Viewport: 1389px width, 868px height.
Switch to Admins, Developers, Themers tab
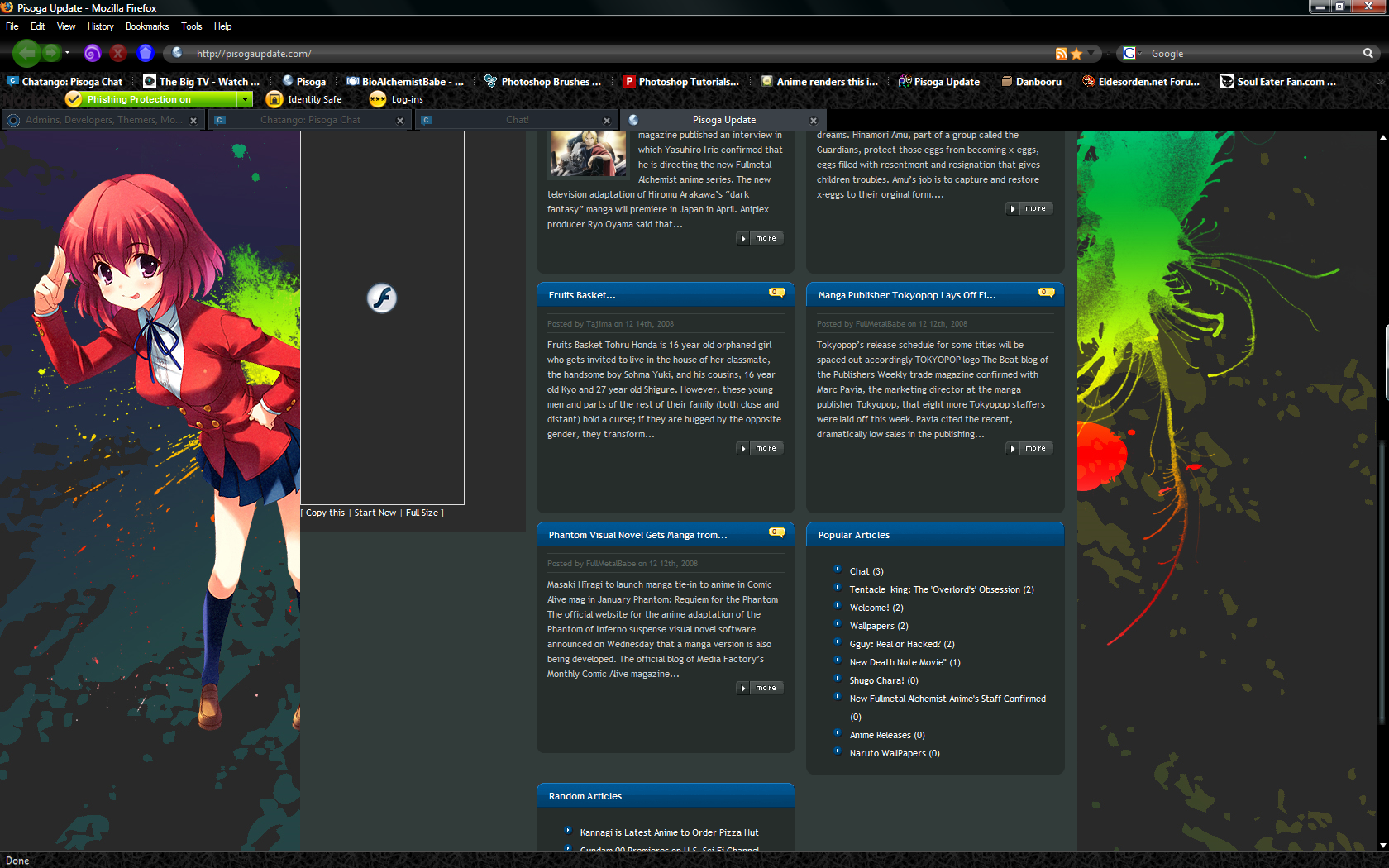pyautogui.click(x=103, y=120)
